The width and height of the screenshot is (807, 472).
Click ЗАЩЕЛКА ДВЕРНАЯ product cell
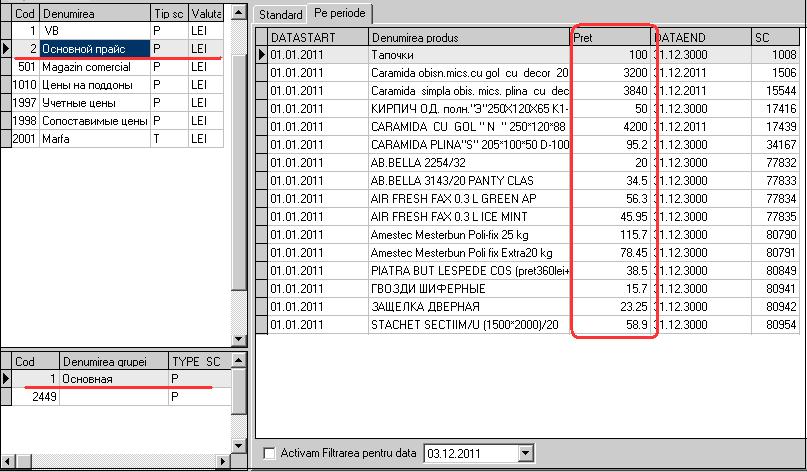coord(469,307)
